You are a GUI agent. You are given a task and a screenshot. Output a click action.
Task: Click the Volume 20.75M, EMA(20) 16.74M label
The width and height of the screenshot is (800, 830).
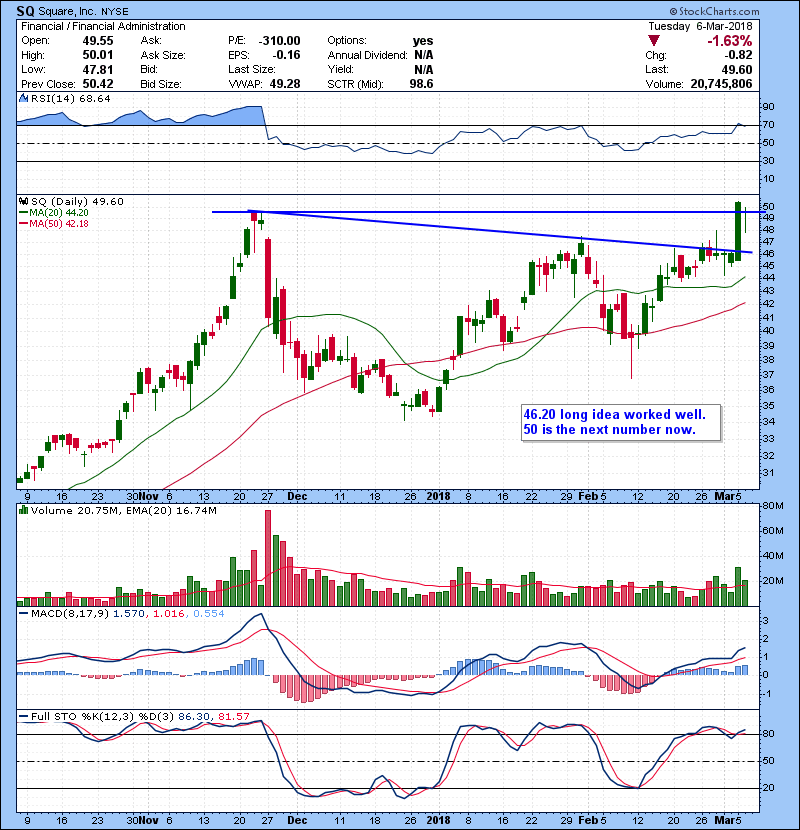click(x=123, y=510)
